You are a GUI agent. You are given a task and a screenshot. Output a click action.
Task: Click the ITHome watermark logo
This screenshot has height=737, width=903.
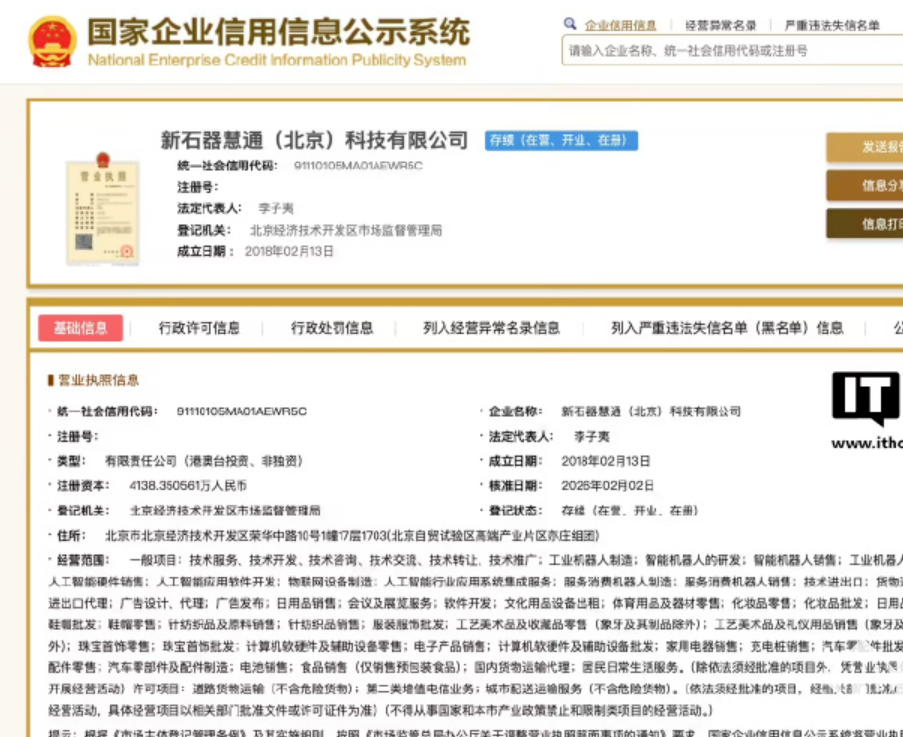tap(866, 400)
